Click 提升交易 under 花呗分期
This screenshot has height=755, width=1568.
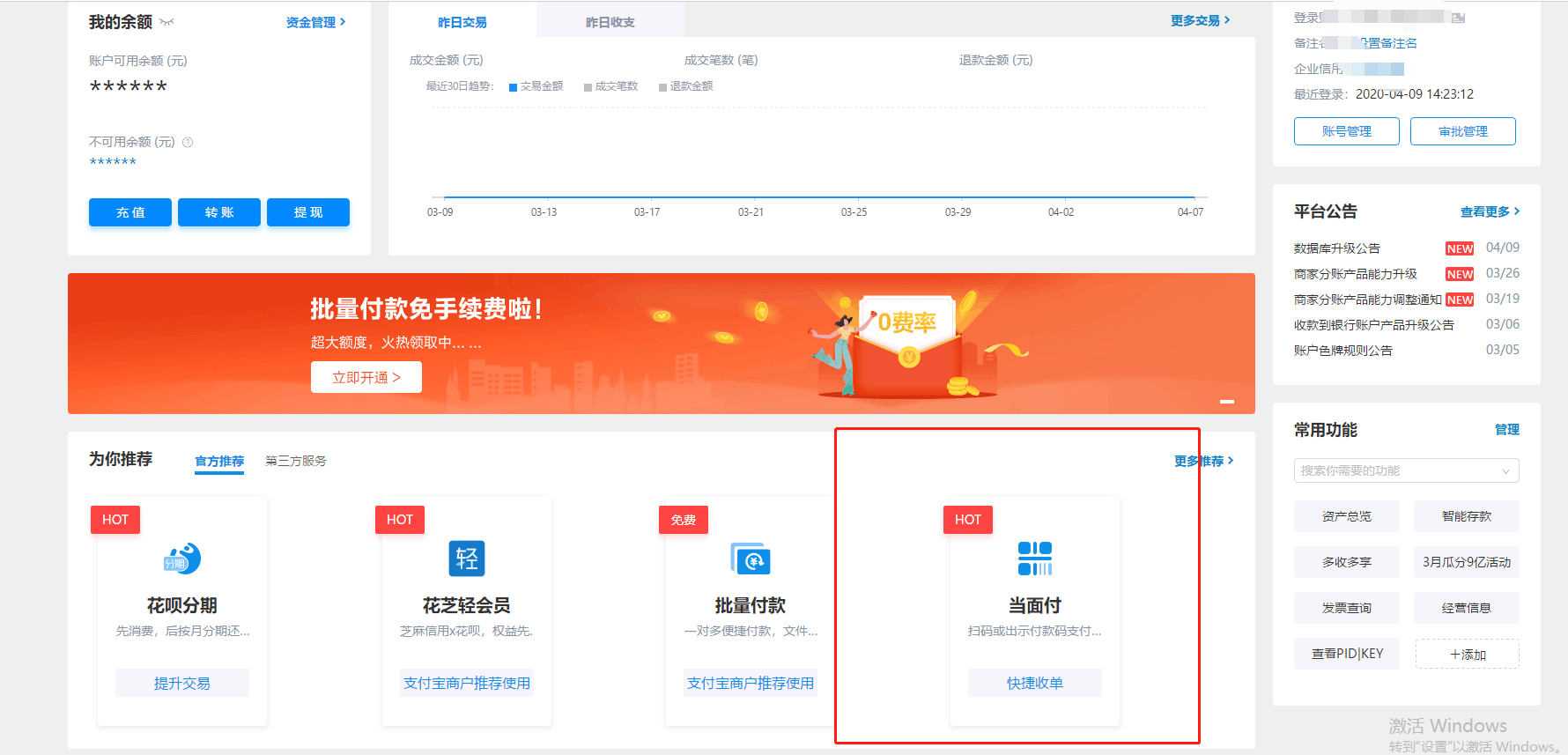click(x=182, y=683)
